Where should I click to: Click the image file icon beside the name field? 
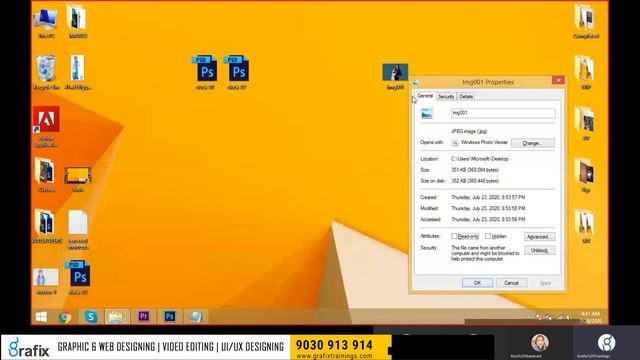[x=427, y=113]
